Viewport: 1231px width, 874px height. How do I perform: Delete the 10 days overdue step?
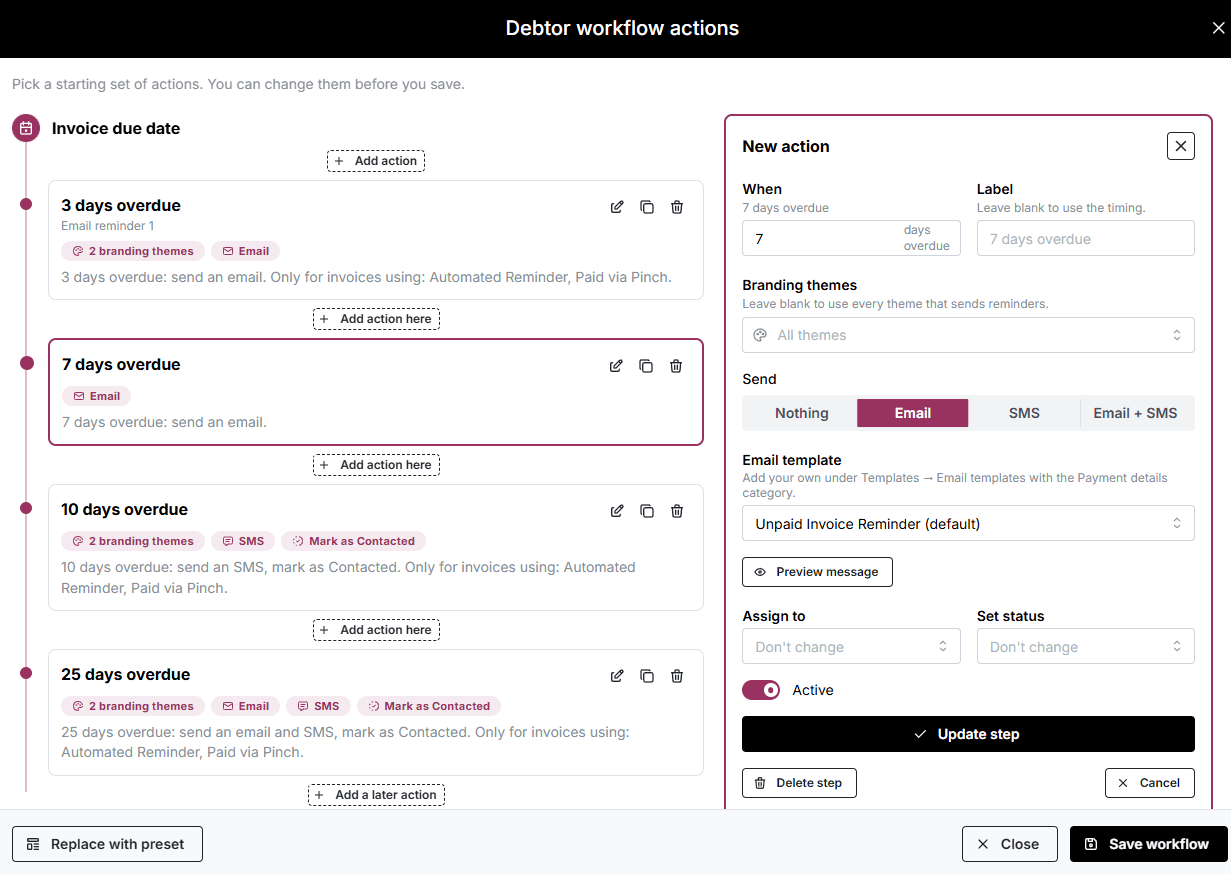[x=677, y=511]
